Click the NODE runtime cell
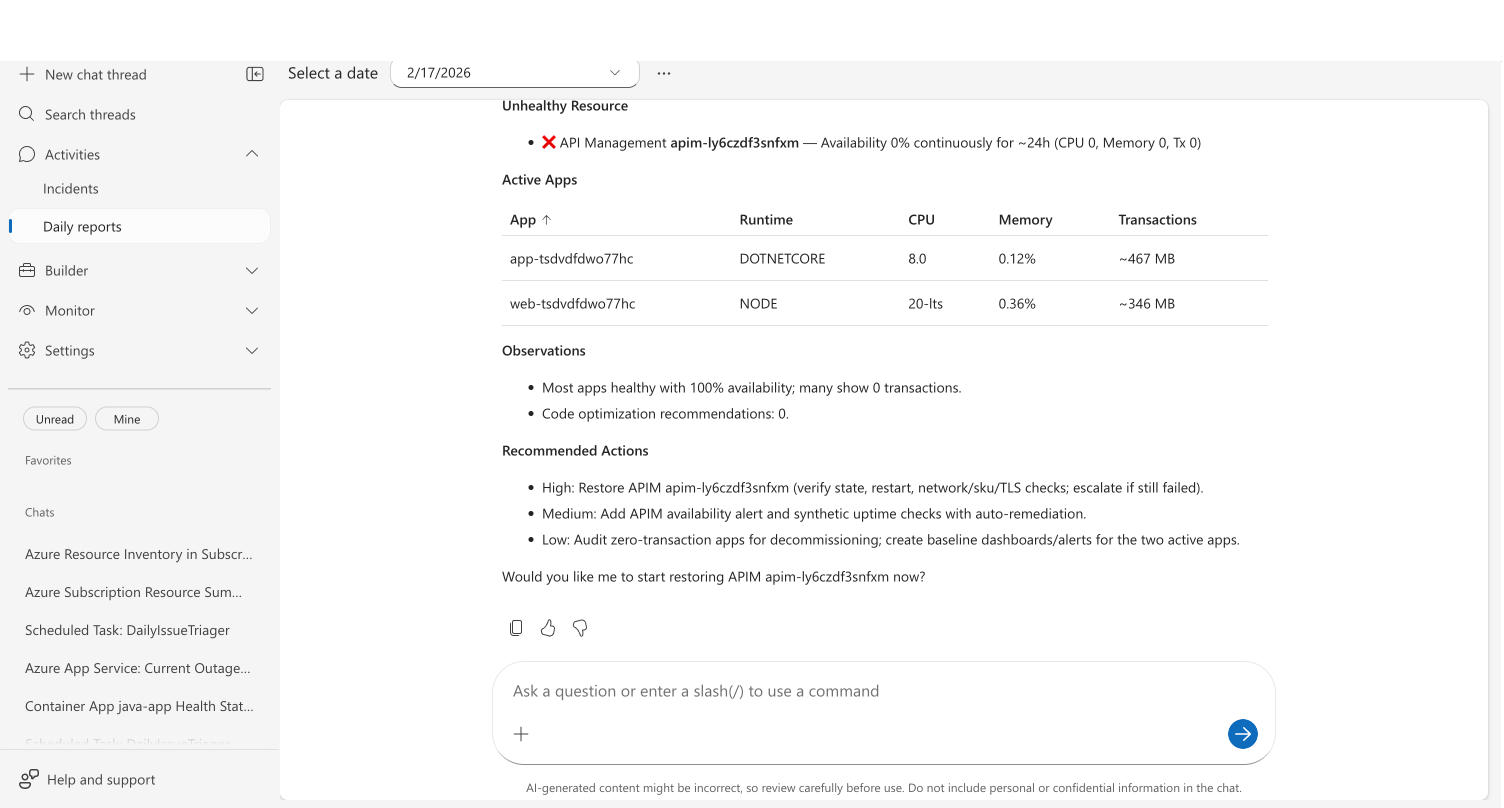1504x808 pixels. (758, 304)
